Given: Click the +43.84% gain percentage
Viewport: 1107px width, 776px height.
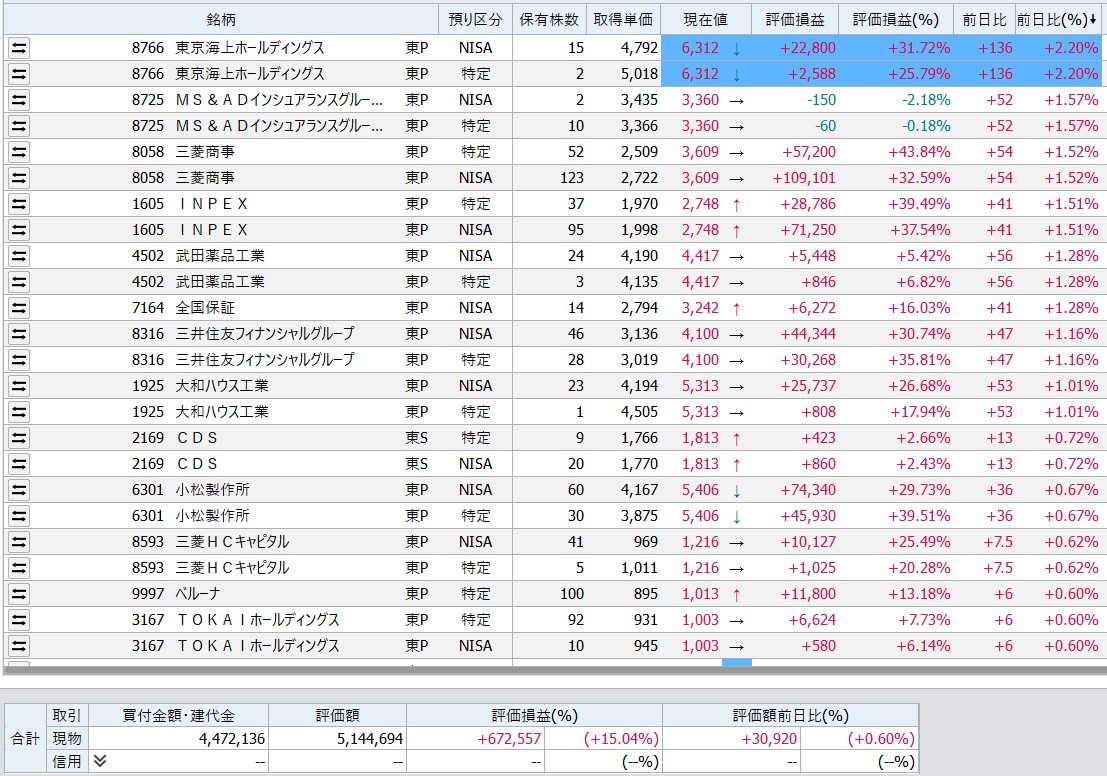Looking at the screenshot, I should click(x=919, y=152).
